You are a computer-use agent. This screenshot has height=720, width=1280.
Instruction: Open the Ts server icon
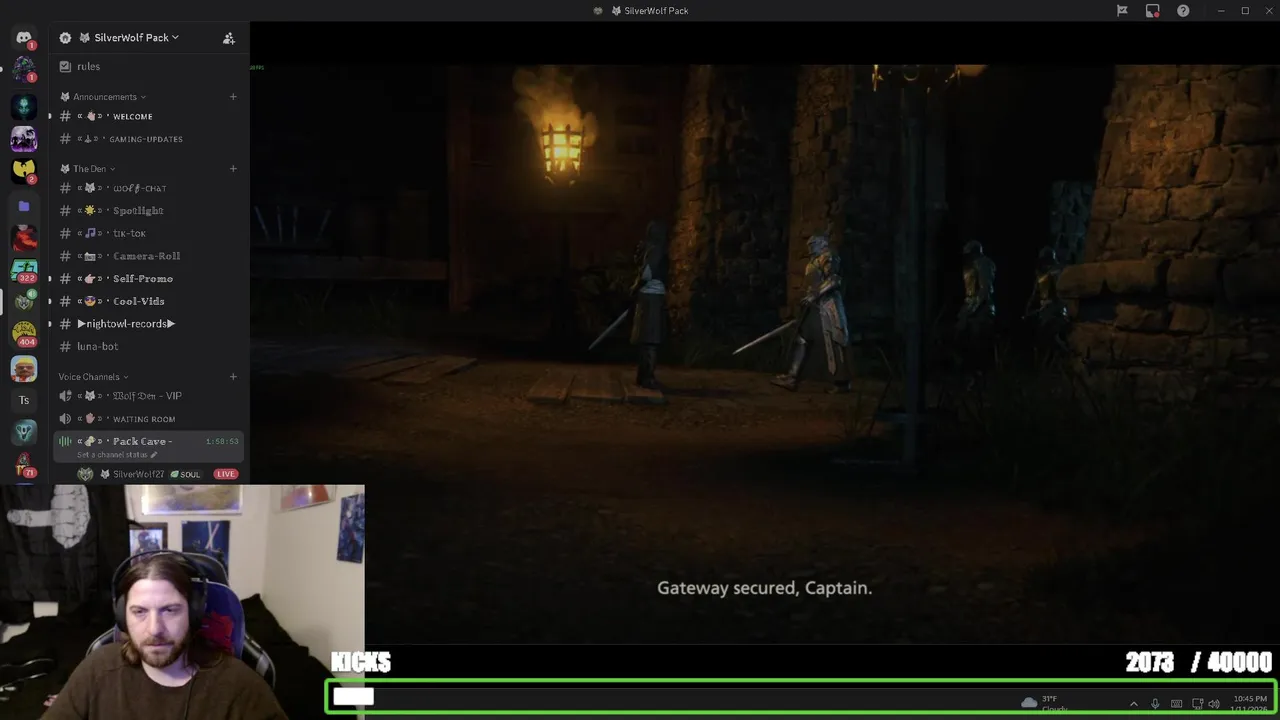24,400
